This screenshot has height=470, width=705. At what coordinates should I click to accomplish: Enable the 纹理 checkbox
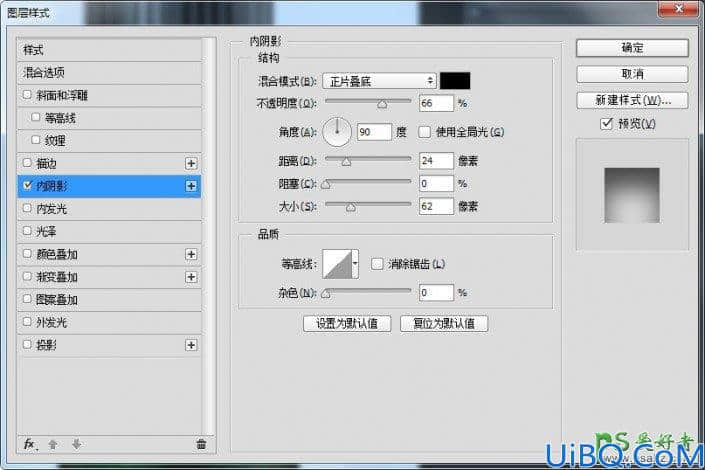tap(36, 140)
